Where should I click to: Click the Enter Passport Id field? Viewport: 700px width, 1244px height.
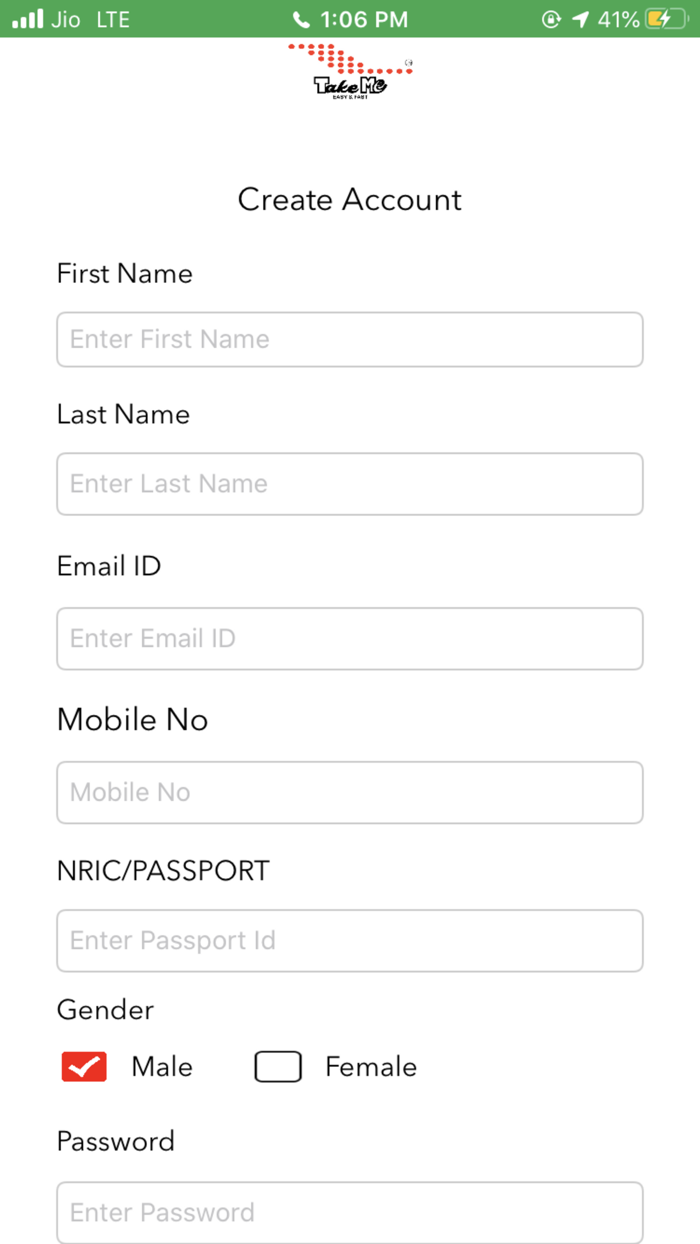349,940
